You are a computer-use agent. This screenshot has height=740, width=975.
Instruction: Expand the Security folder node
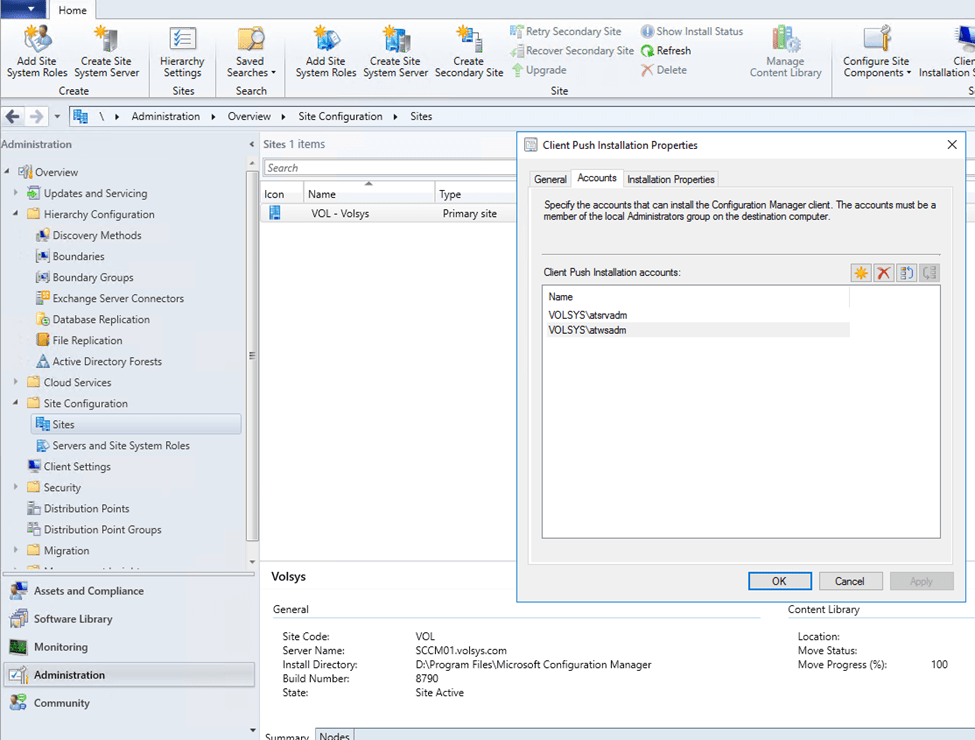pos(16,488)
